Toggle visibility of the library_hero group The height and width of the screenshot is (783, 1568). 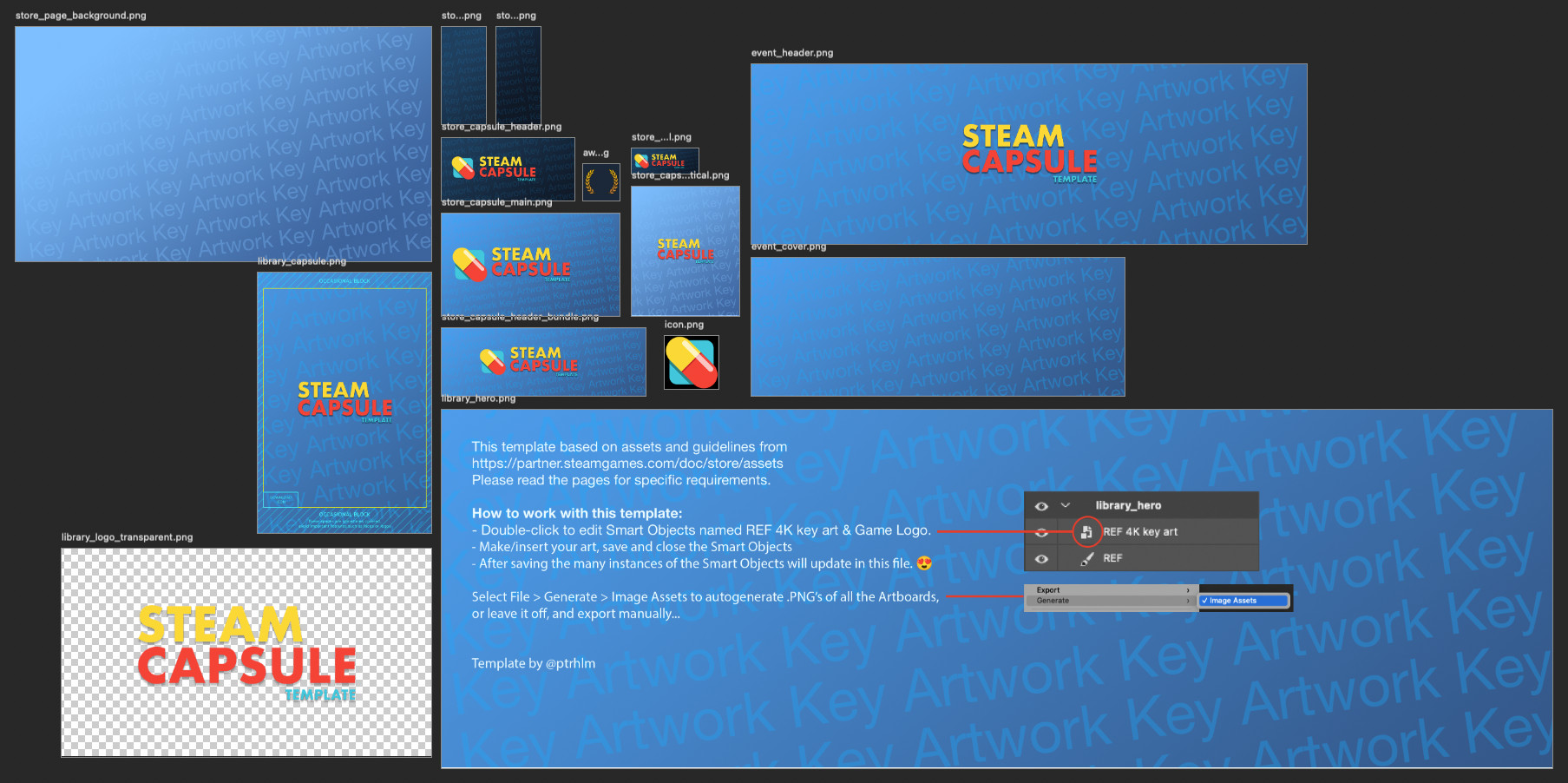(x=1041, y=505)
